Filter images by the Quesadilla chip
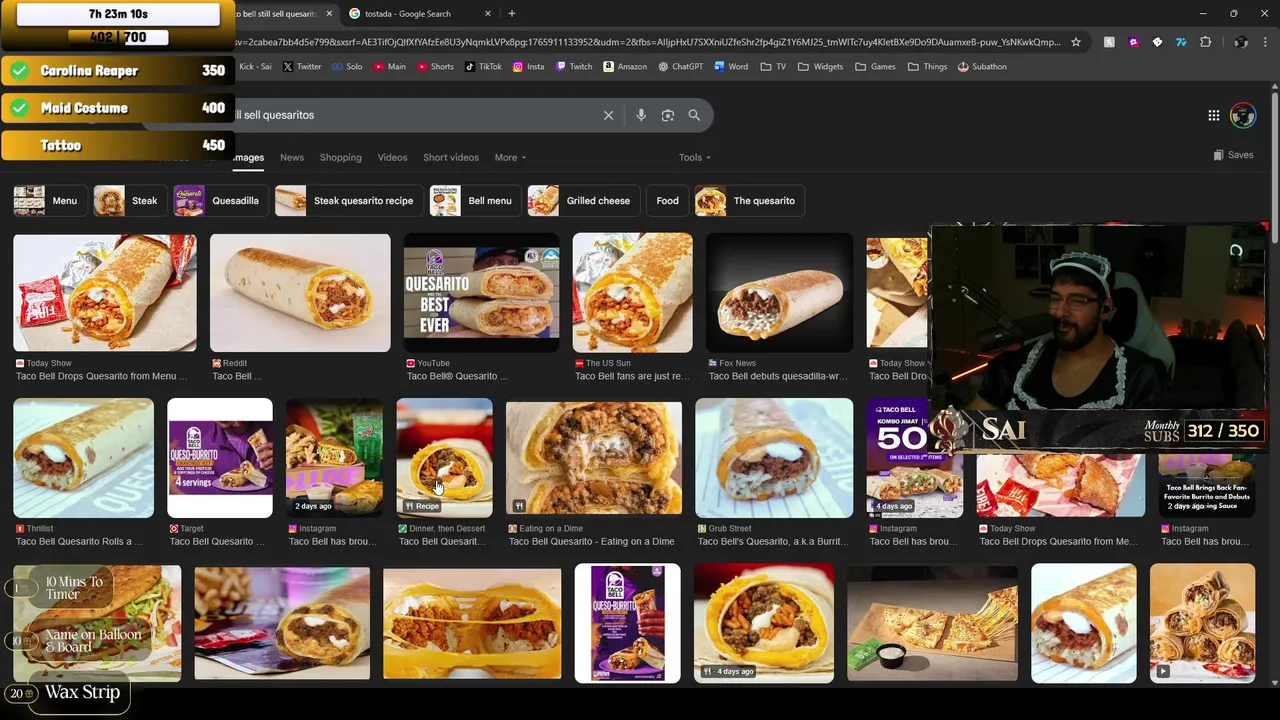This screenshot has height=720, width=1280. pos(220,201)
